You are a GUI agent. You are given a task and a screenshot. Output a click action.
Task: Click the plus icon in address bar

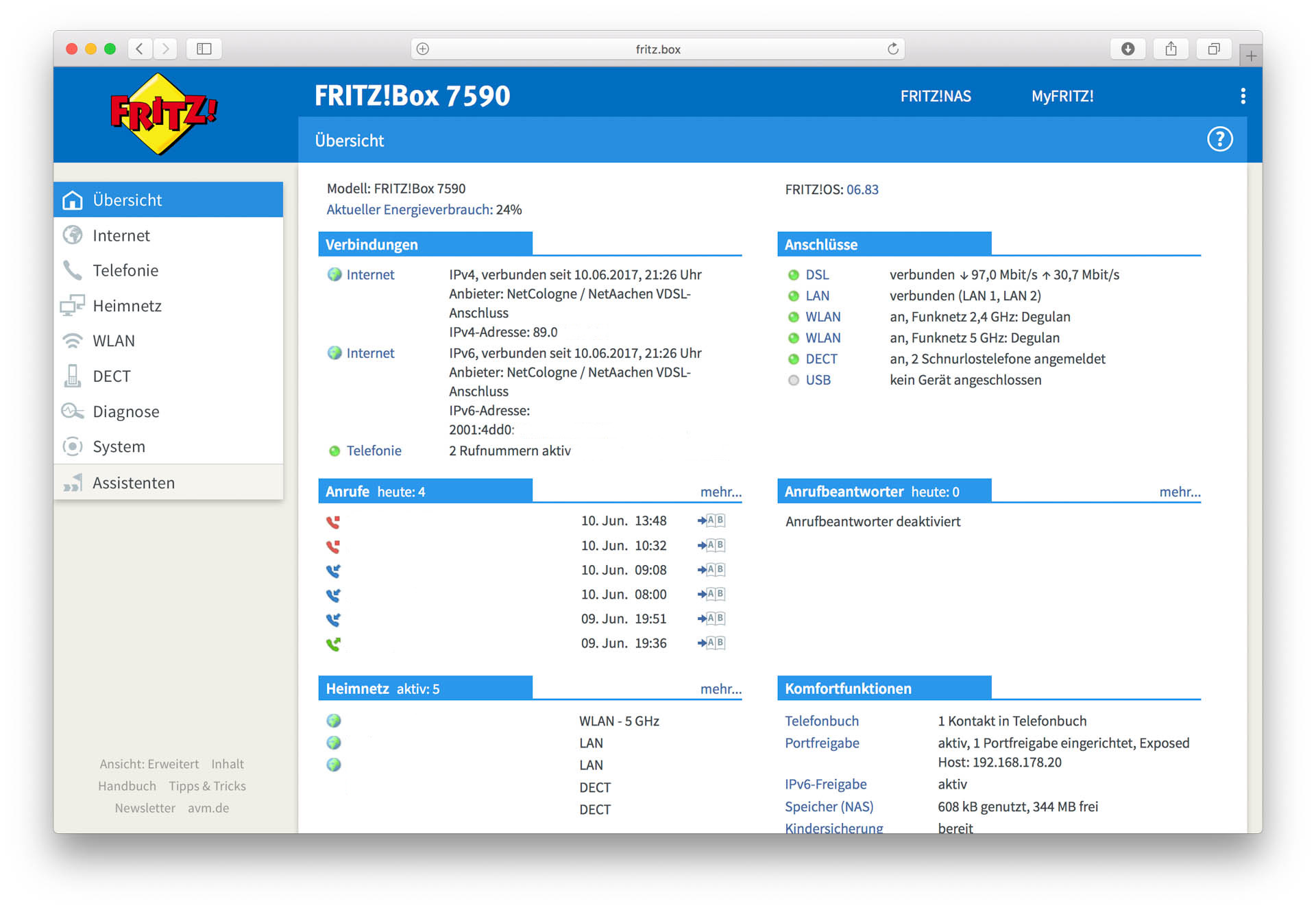423,49
